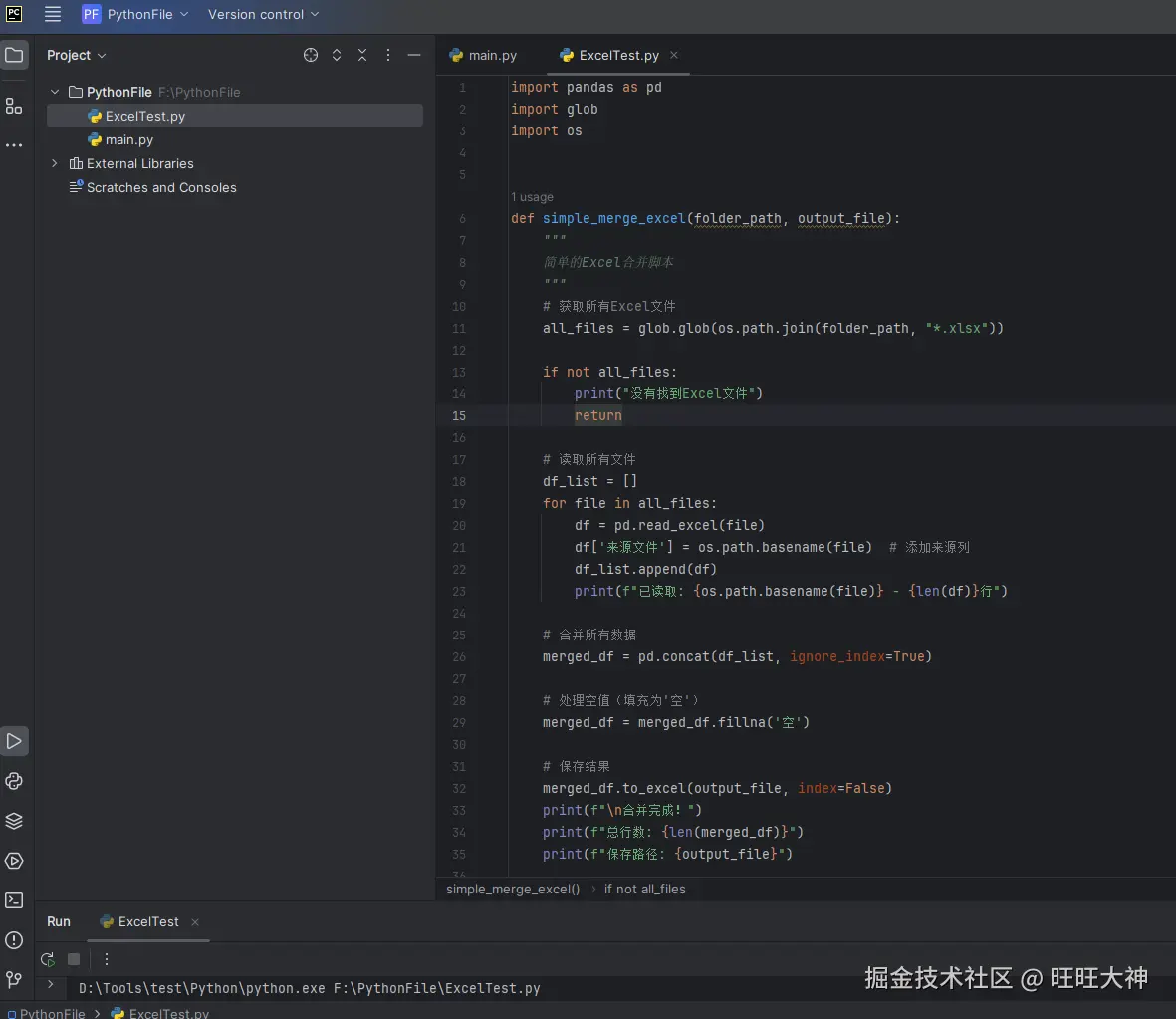Image resolution: width=1176 pixels, height=1019 pixels.
Task: Collapse the PythonFile project root folder
Action: click(55, 92)
